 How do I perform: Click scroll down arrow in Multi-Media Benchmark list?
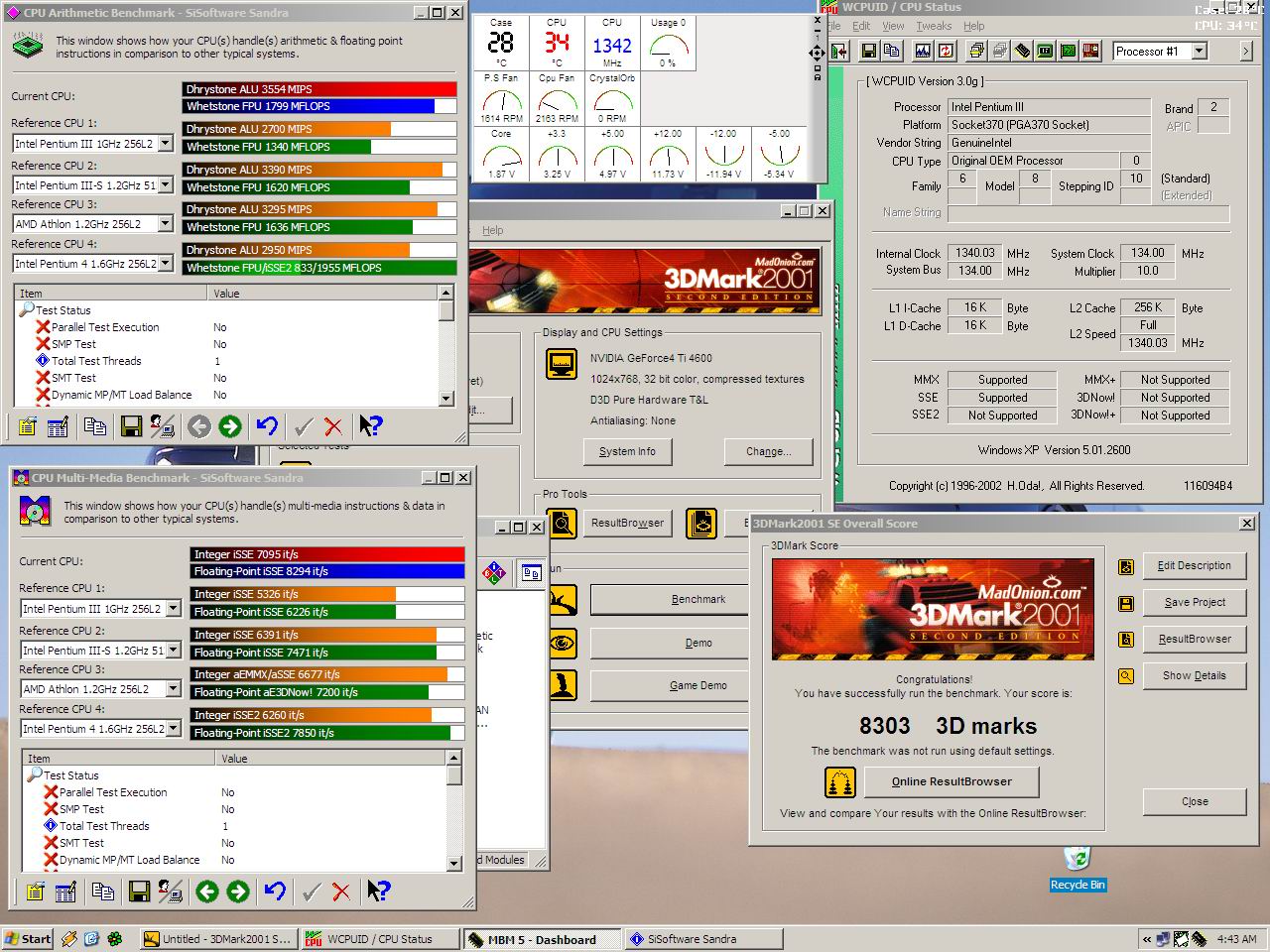(454, 862)
